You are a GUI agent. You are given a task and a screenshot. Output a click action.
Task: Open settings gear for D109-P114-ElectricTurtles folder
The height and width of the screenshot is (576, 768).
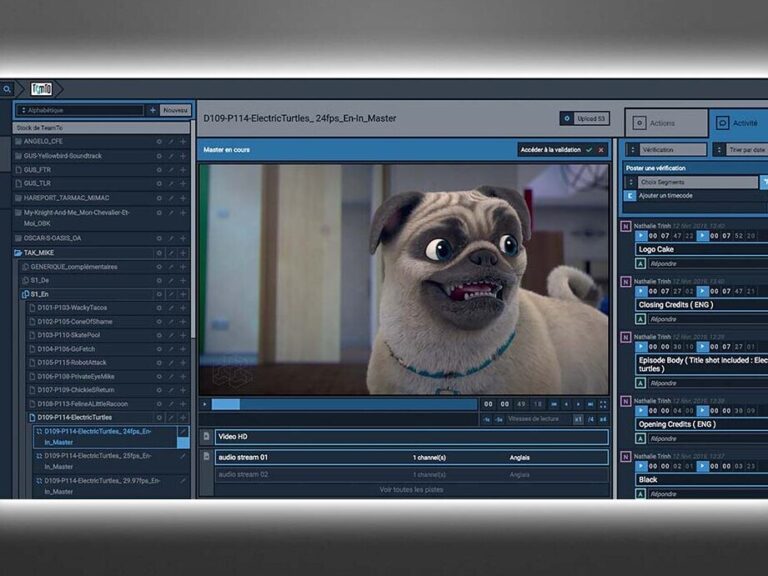(x=159, y=418)
